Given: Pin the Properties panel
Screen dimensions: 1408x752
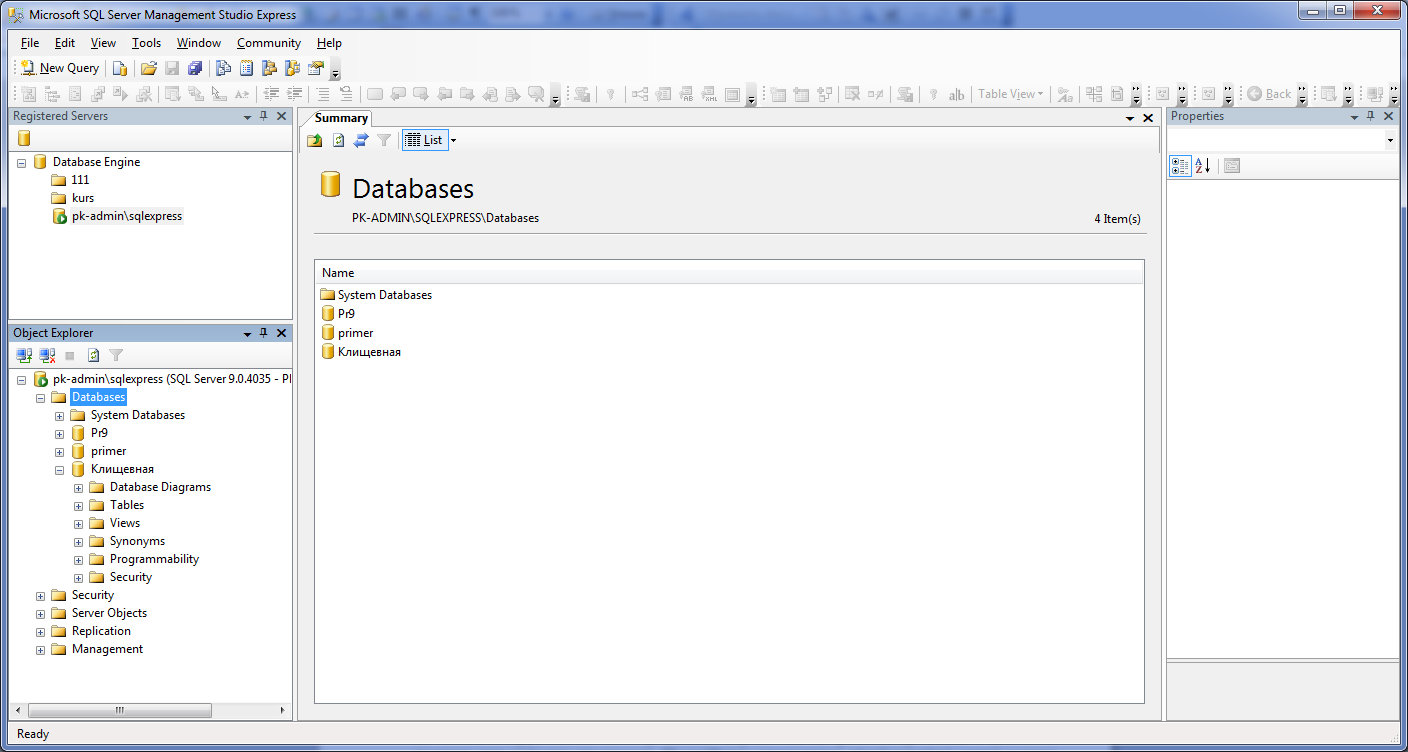Looking at the screenshot, I should (x=1371, y=116).
